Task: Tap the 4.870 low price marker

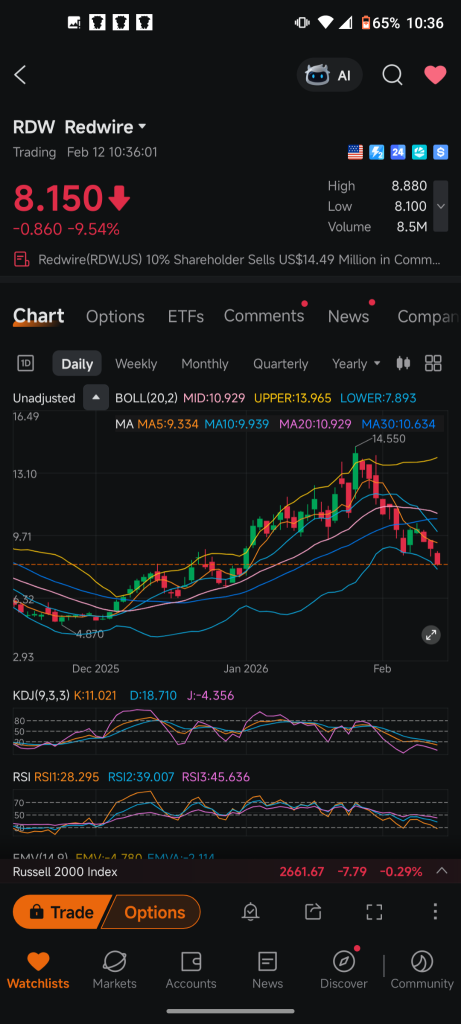Action: pyautogui.click(x=89, y=634)
